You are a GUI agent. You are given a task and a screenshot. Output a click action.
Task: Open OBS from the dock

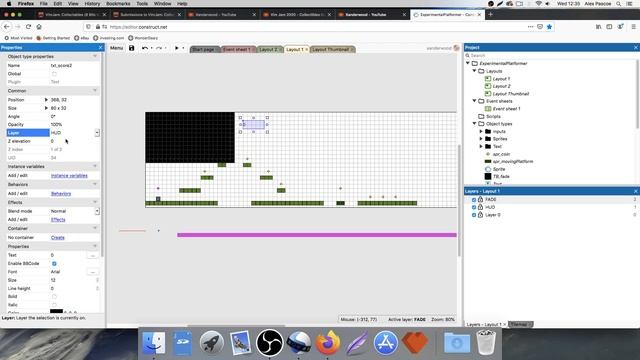(x=269, y=342)
